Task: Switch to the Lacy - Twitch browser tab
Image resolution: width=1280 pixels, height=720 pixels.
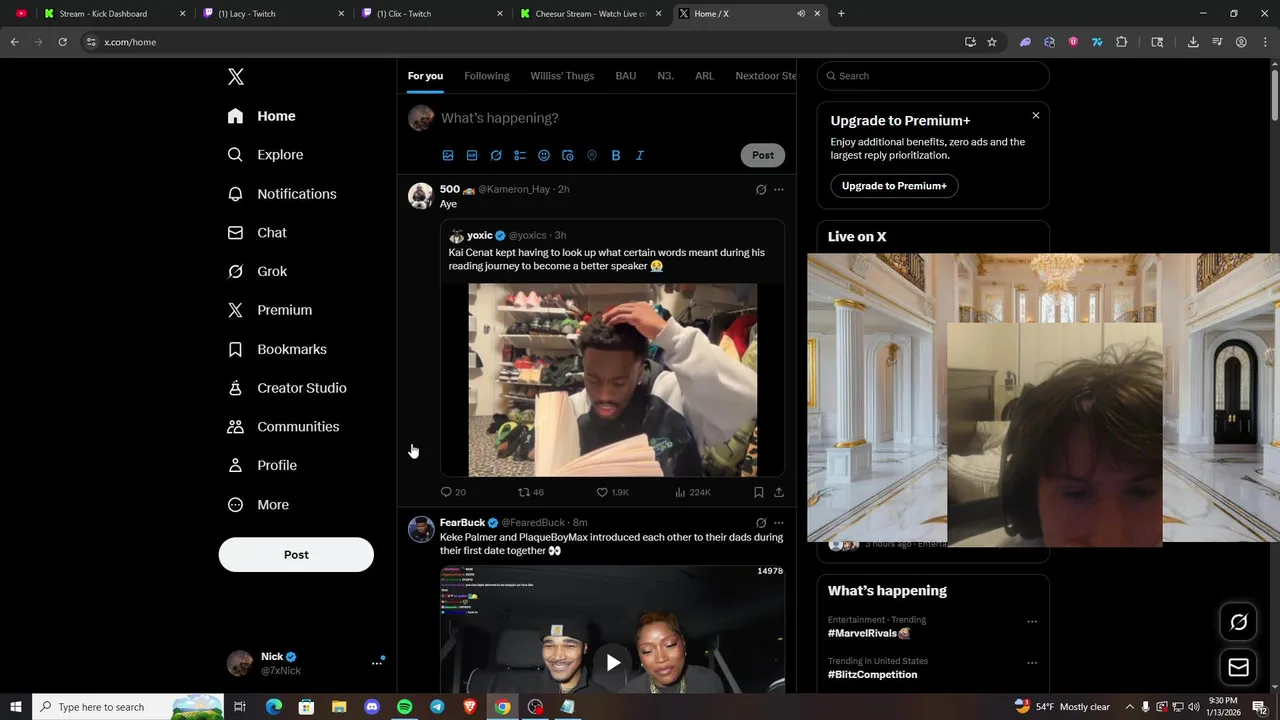Action: 273,14
